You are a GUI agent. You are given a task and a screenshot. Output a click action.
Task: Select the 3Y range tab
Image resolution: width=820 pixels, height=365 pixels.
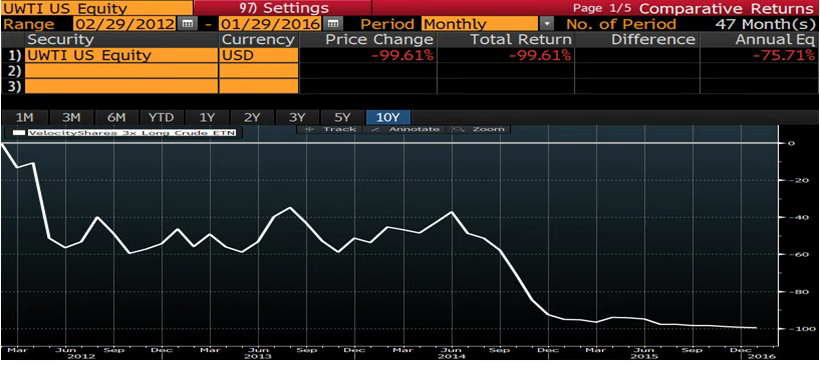[298, 118]
